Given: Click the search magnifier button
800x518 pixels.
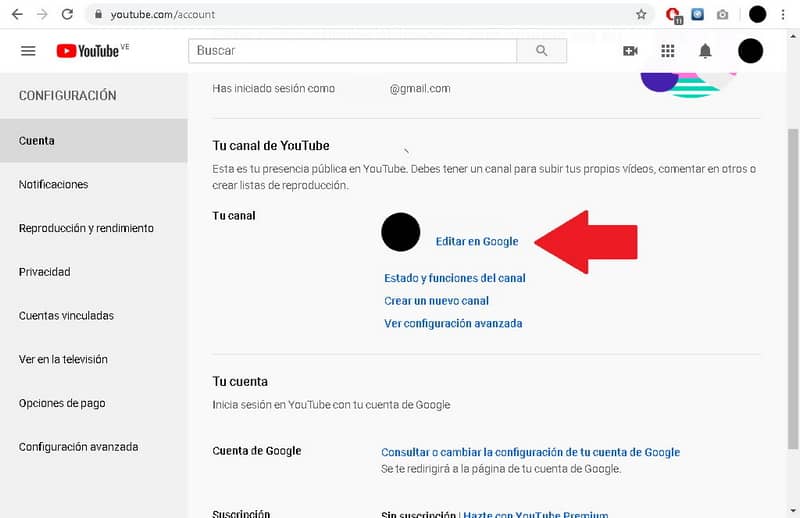Looking at the screenshot, I should point(541,51).
